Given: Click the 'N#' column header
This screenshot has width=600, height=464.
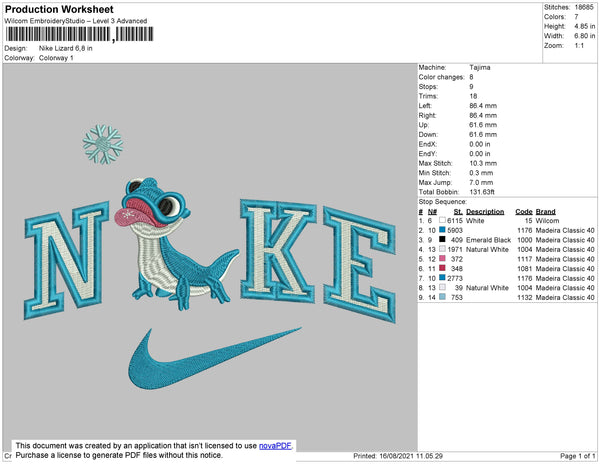Looking at the screenshot, I should click(432, 212).
